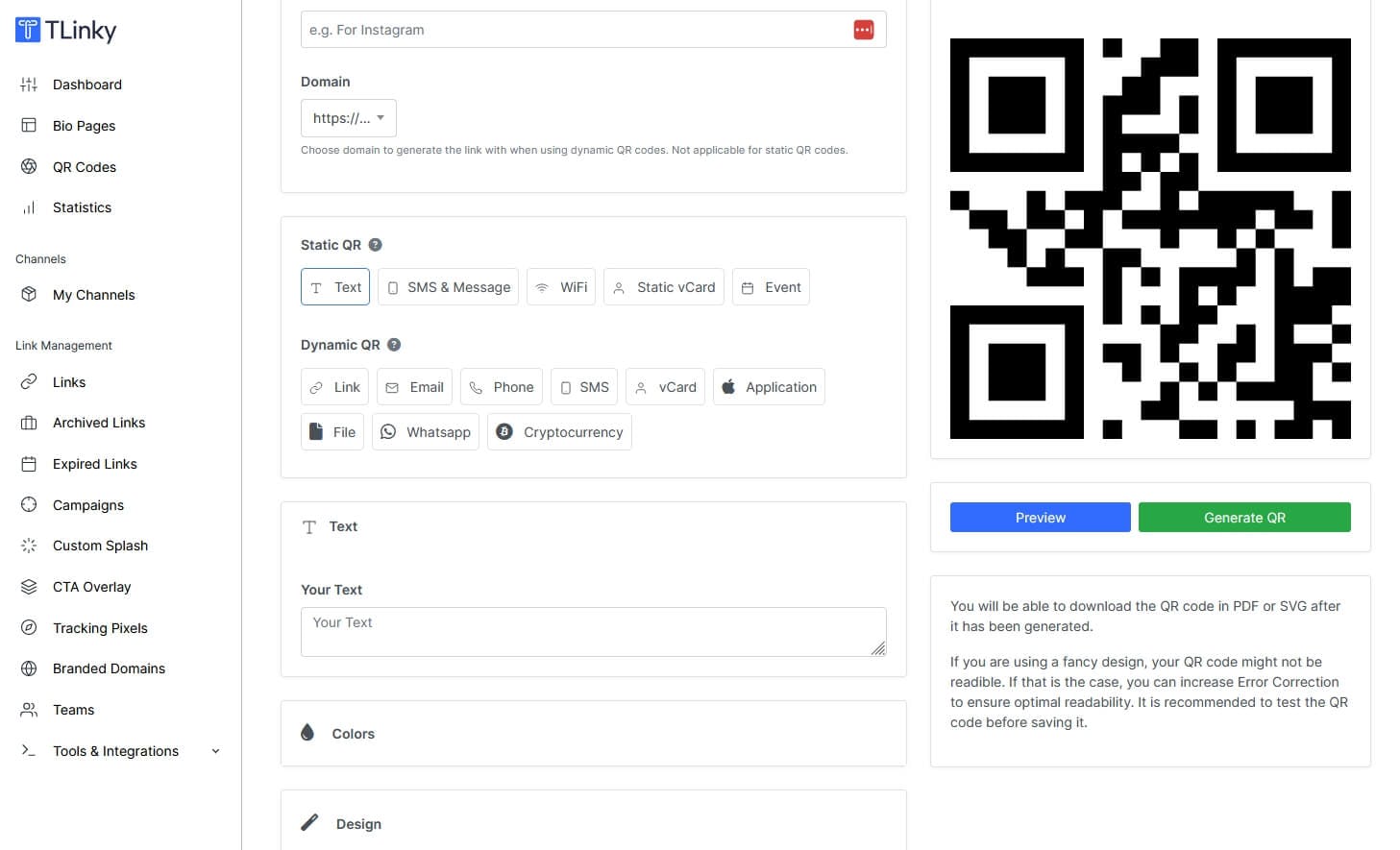
Task: Go to Bio Pages
Action: [x=84, y=126]
